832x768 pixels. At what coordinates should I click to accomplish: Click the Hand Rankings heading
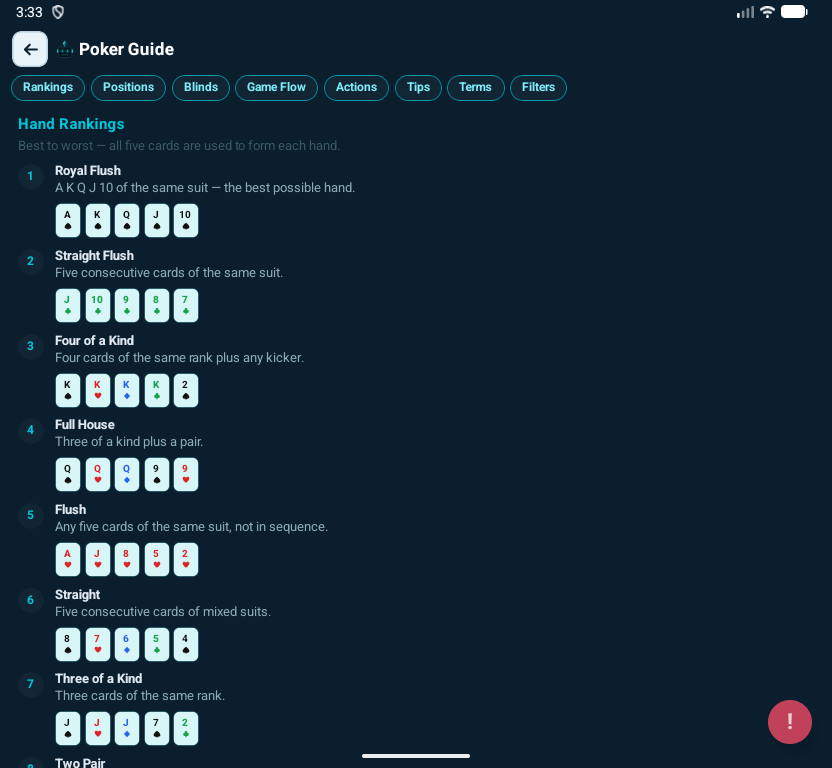click(x=71, y=124)
